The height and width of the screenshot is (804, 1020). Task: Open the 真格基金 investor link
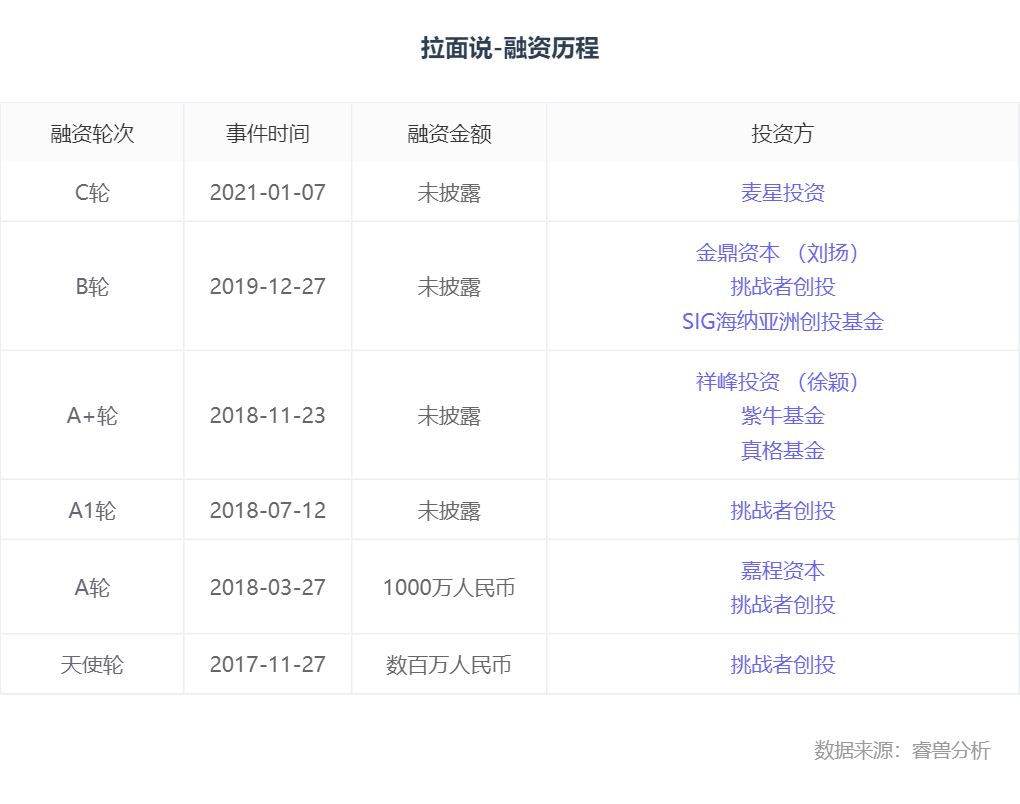[782, 451]
